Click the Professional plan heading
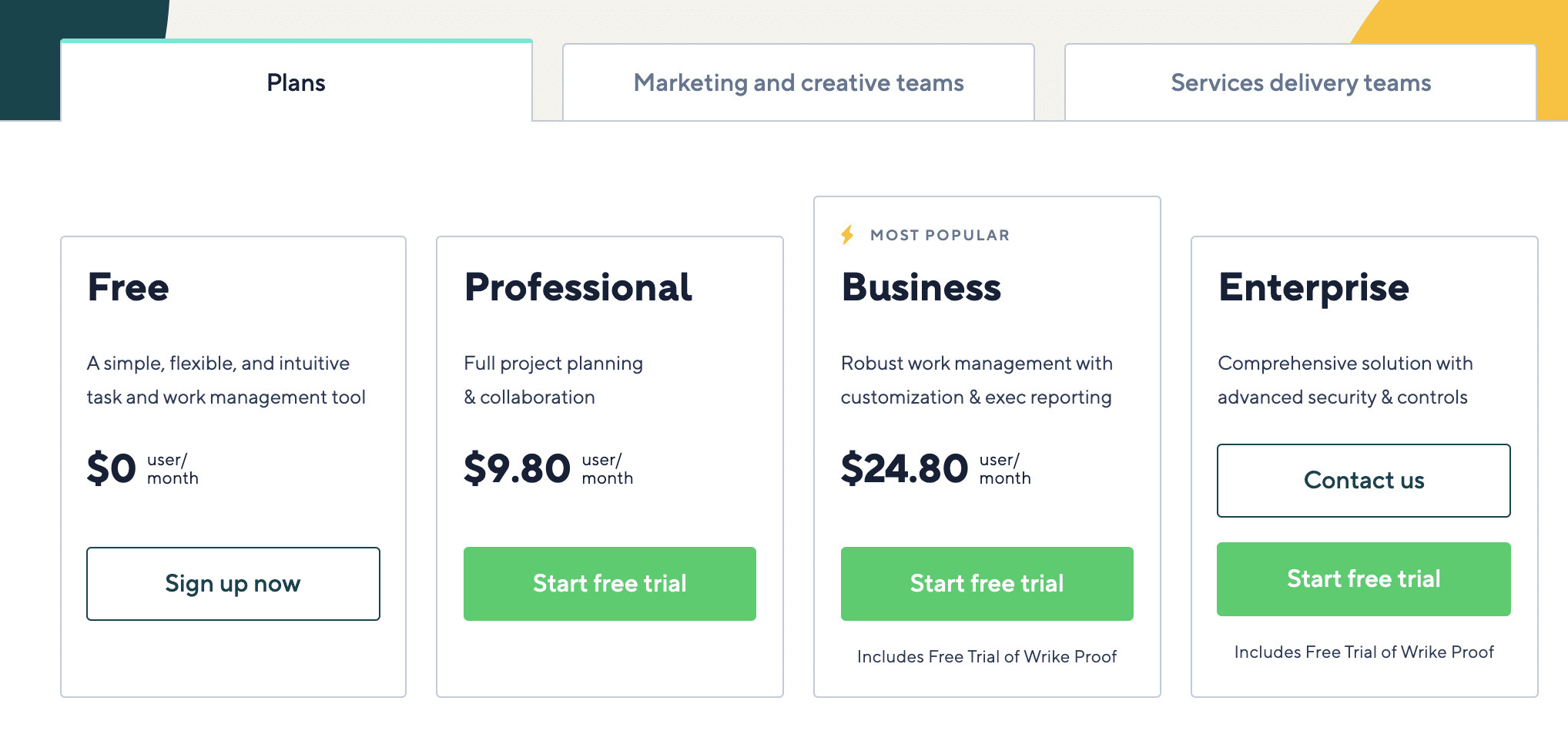Image resolution: width=1568 pixels, height=741 pixels. coord(578,287)
